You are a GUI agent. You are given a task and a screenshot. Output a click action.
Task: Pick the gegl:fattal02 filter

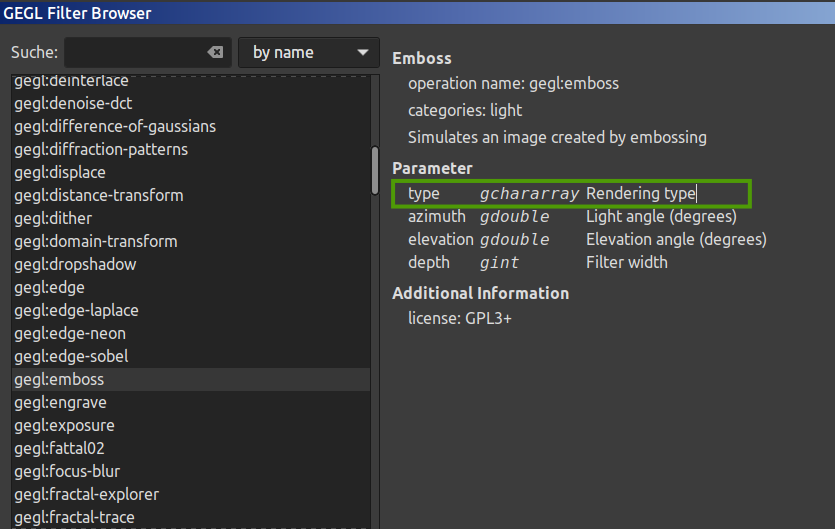191,448
